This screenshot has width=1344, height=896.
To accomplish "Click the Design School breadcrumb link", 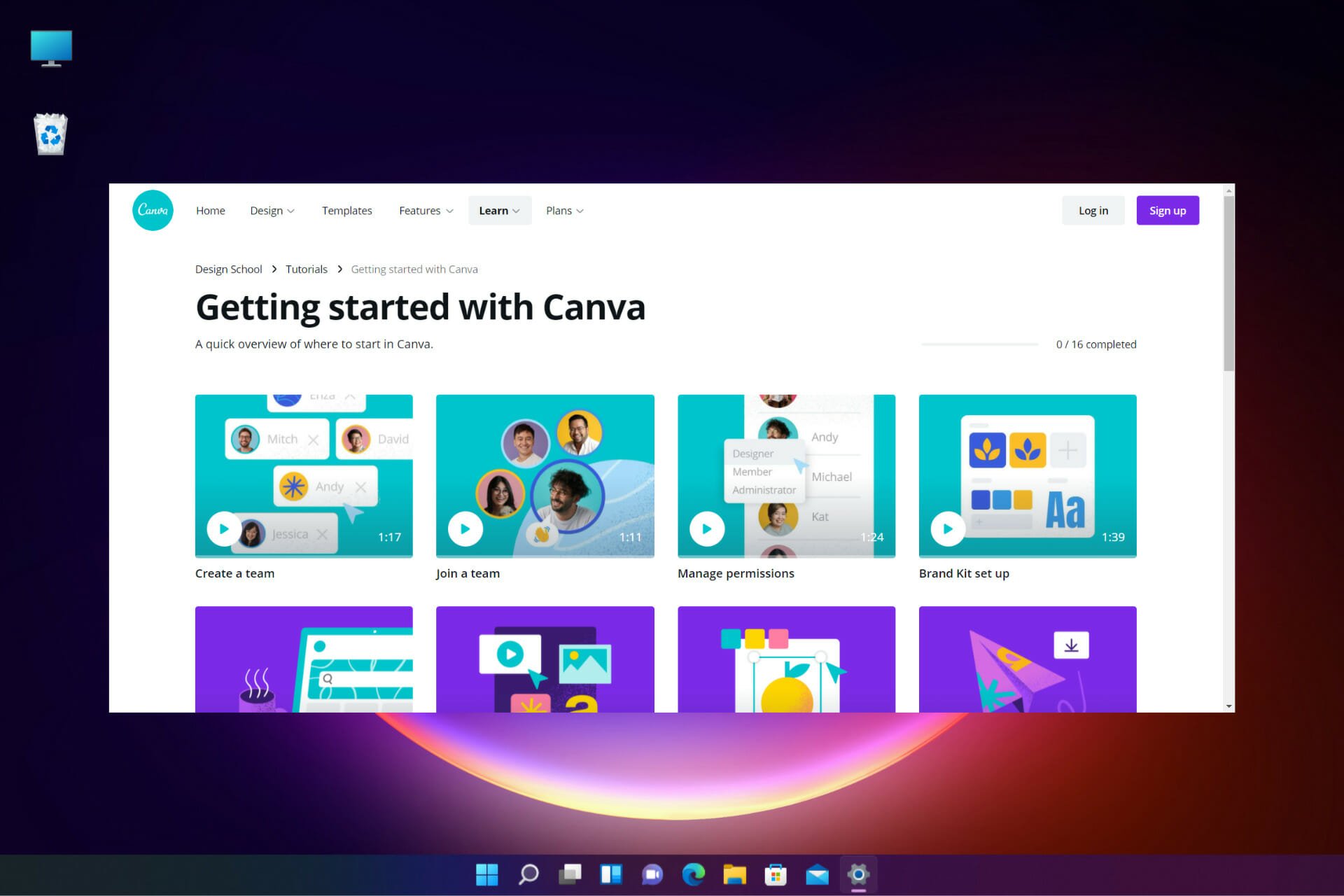I will 228,268.
